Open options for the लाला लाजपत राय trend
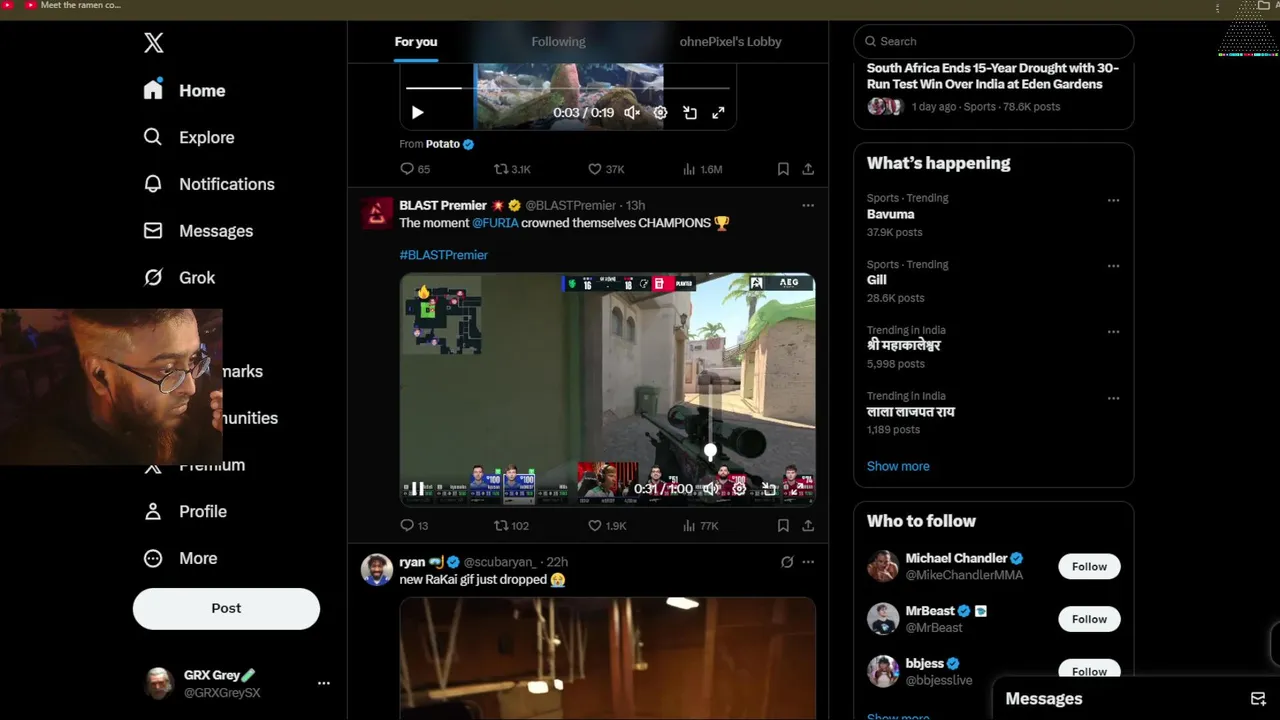The height and width of the screenshot is (720, 1280). (1113, 398)
